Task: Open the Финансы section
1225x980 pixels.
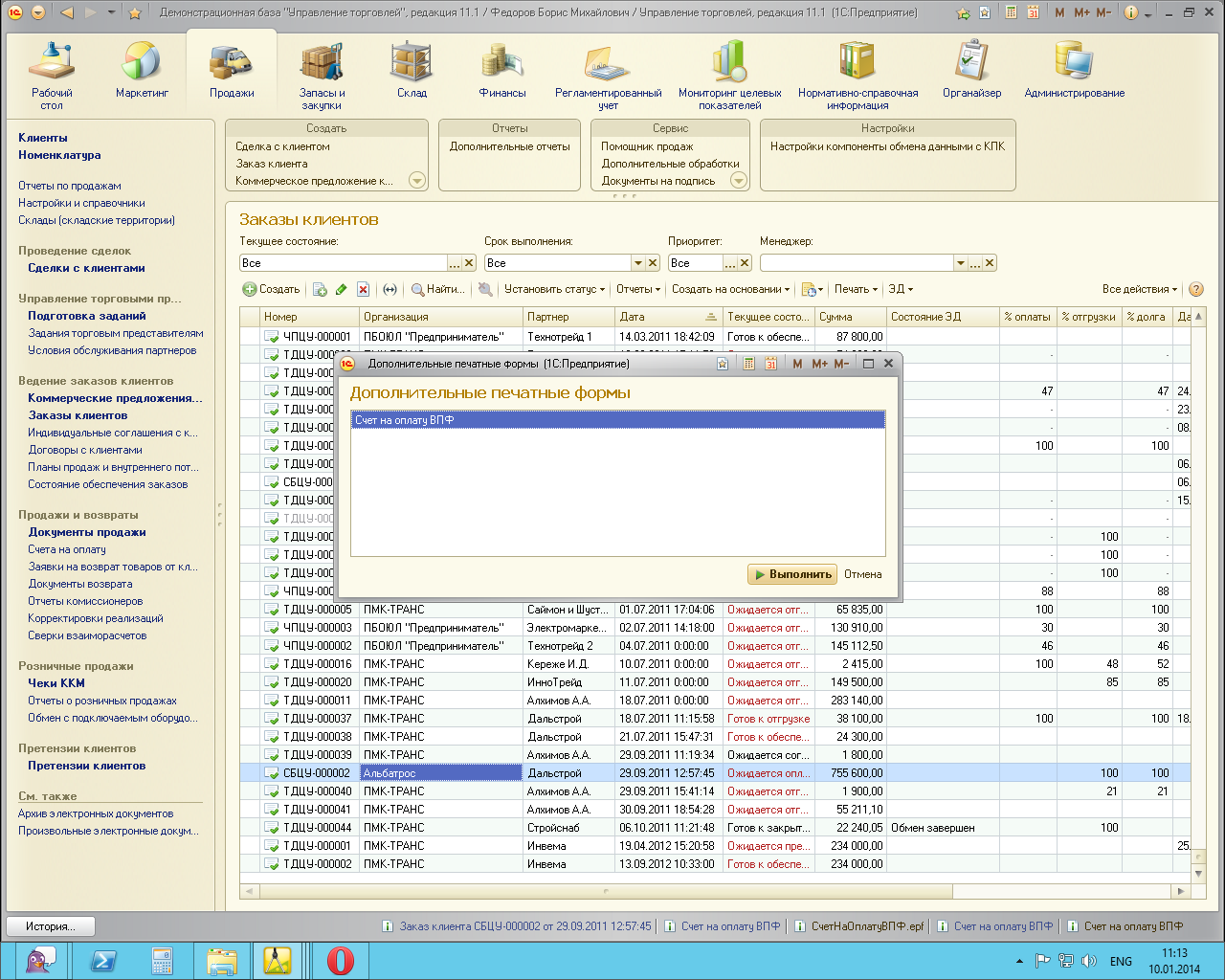Action: click(502, 71)
